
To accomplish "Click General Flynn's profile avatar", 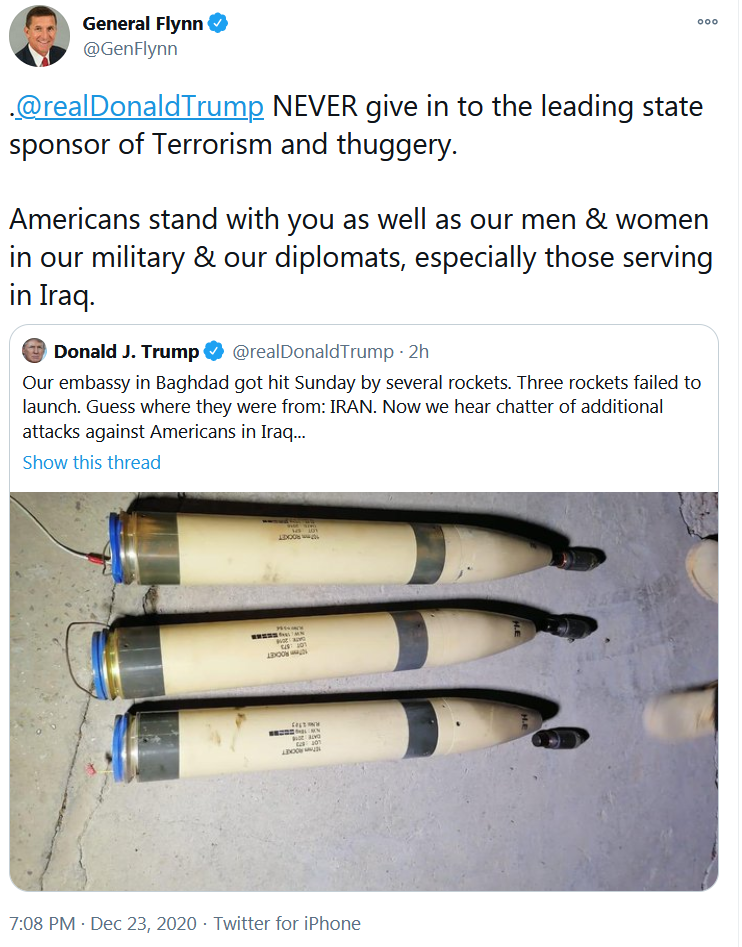I will coord(39,36).
